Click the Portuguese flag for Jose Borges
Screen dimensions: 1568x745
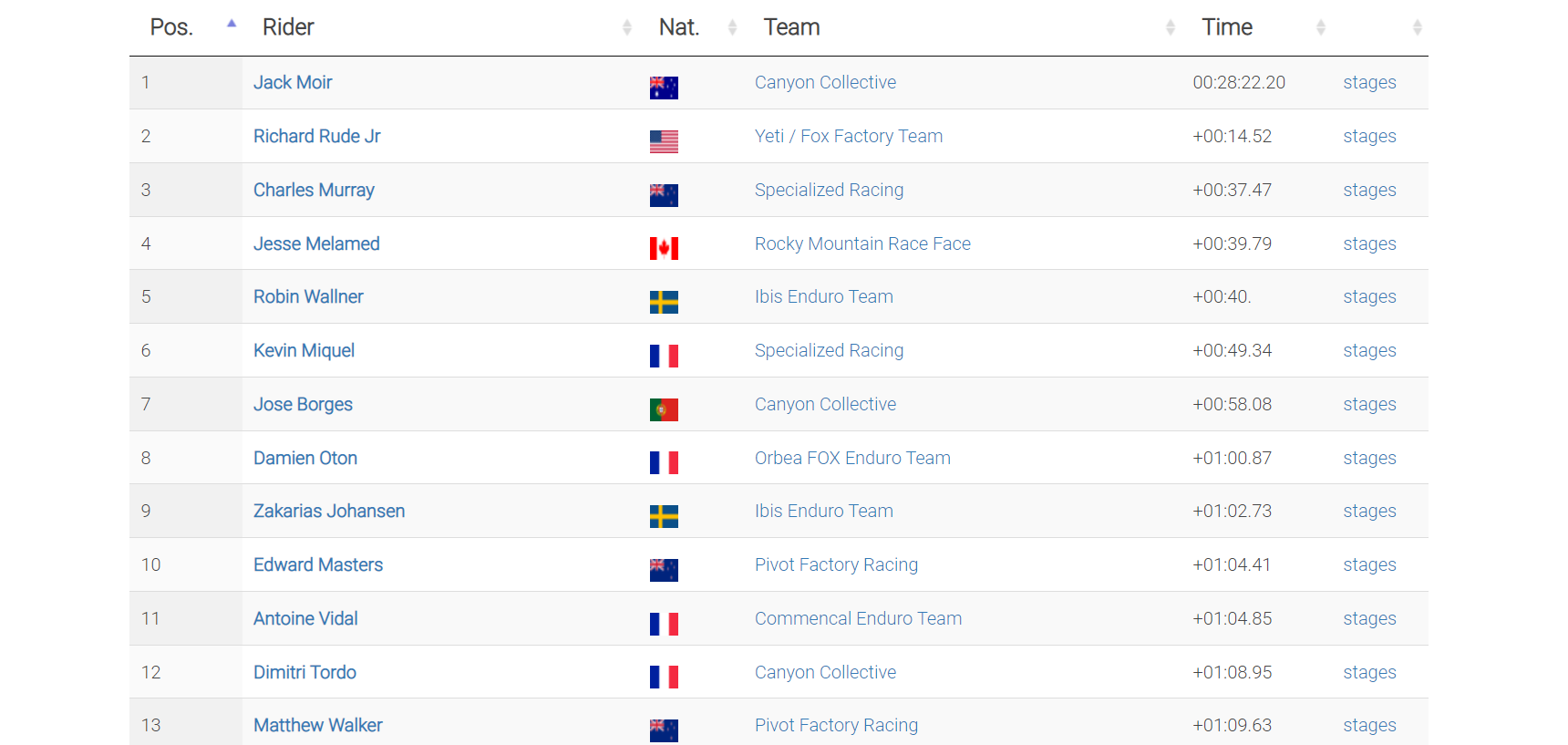point(664,409)
